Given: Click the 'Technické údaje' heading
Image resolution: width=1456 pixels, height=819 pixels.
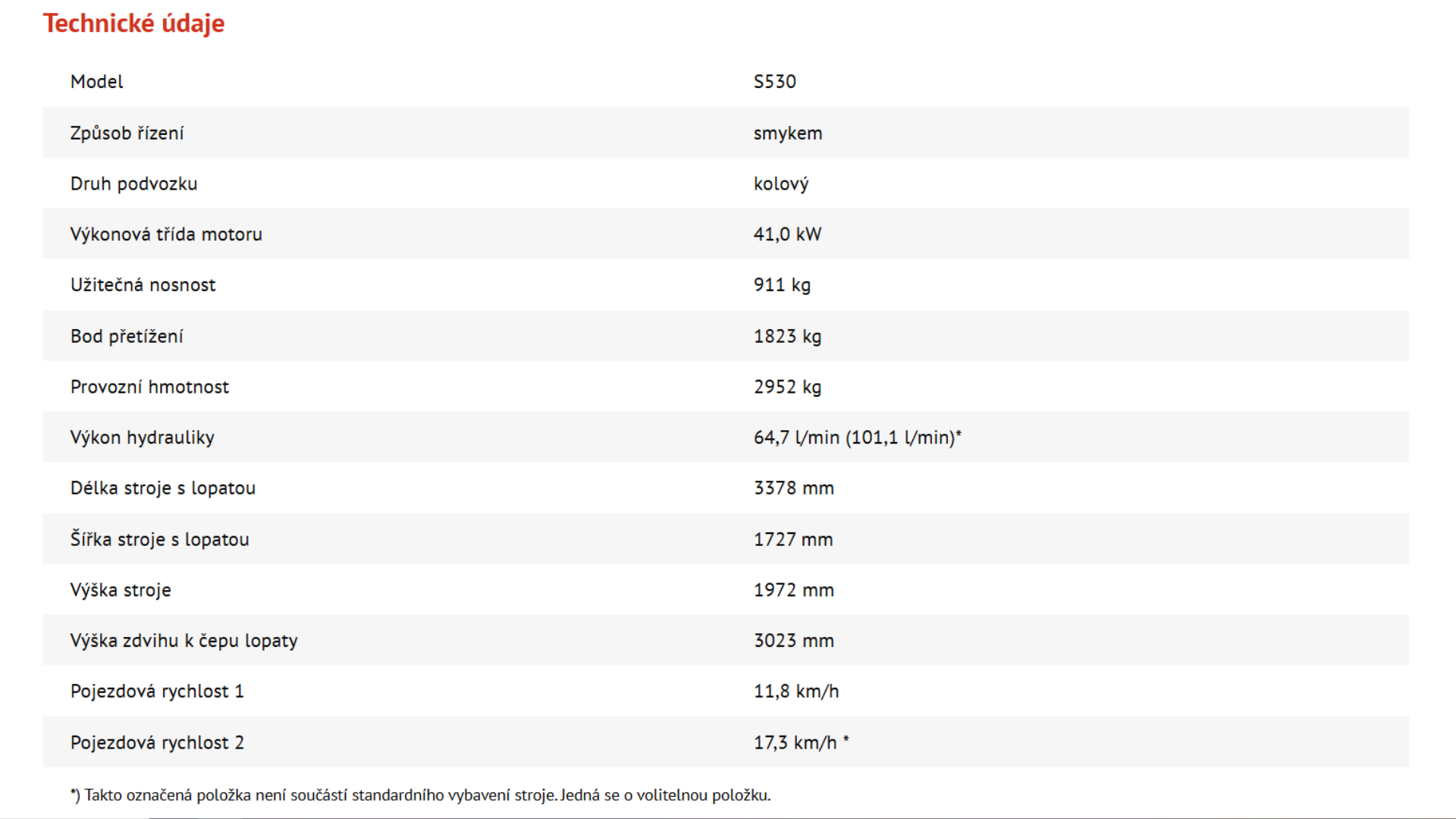Looking at the screenshot, I should (133, 24).
